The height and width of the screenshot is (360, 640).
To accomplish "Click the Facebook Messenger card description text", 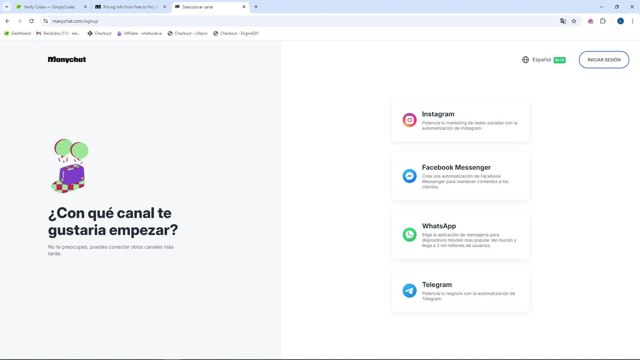I will pos(465,182).
